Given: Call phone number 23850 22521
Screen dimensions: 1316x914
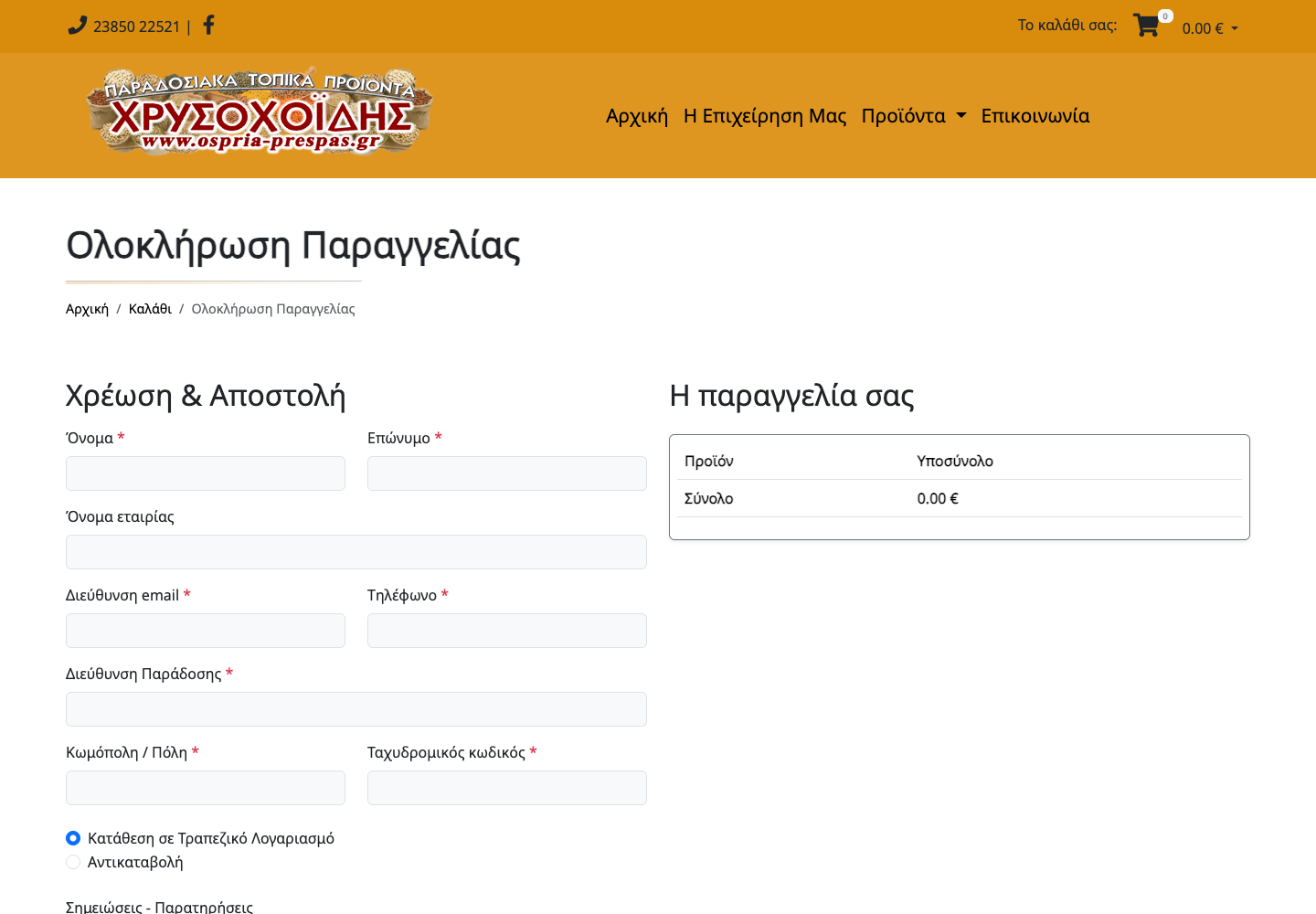Looking at the screenshot, I should tap(137, 27).
